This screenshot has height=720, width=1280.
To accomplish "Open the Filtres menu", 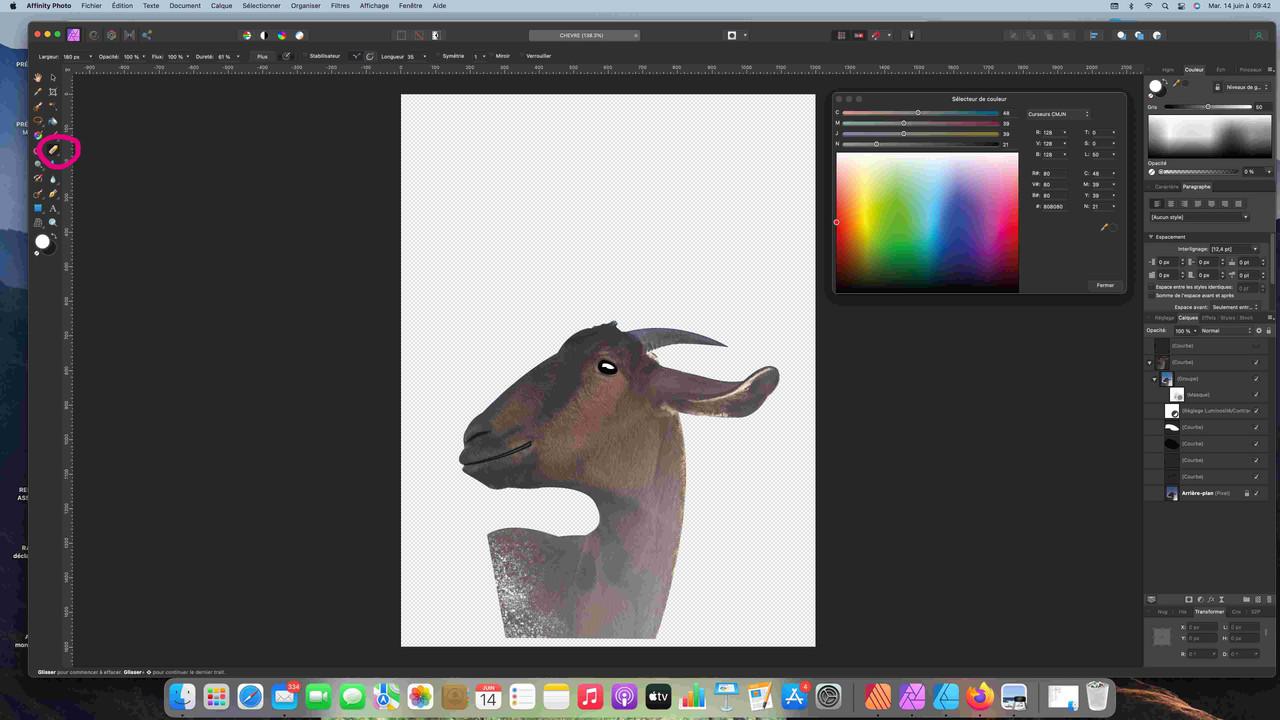I will pyautogui.click(x=340, y=6).
